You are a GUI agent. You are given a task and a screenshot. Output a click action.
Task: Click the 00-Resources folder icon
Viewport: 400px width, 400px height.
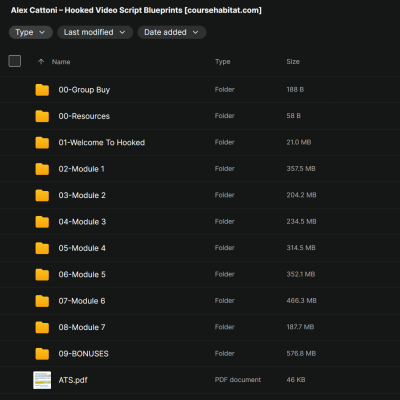tap(42, 116)
